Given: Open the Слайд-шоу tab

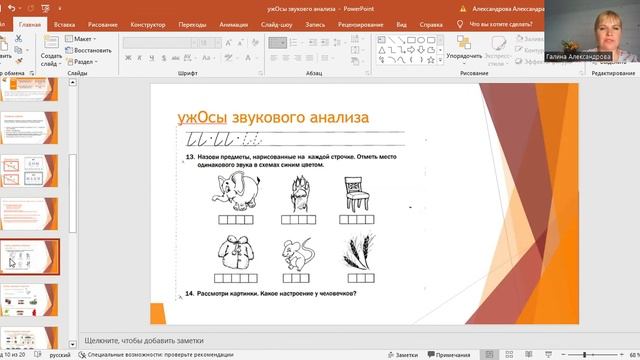Looking at the screenshot, I should tap(276, 24).
